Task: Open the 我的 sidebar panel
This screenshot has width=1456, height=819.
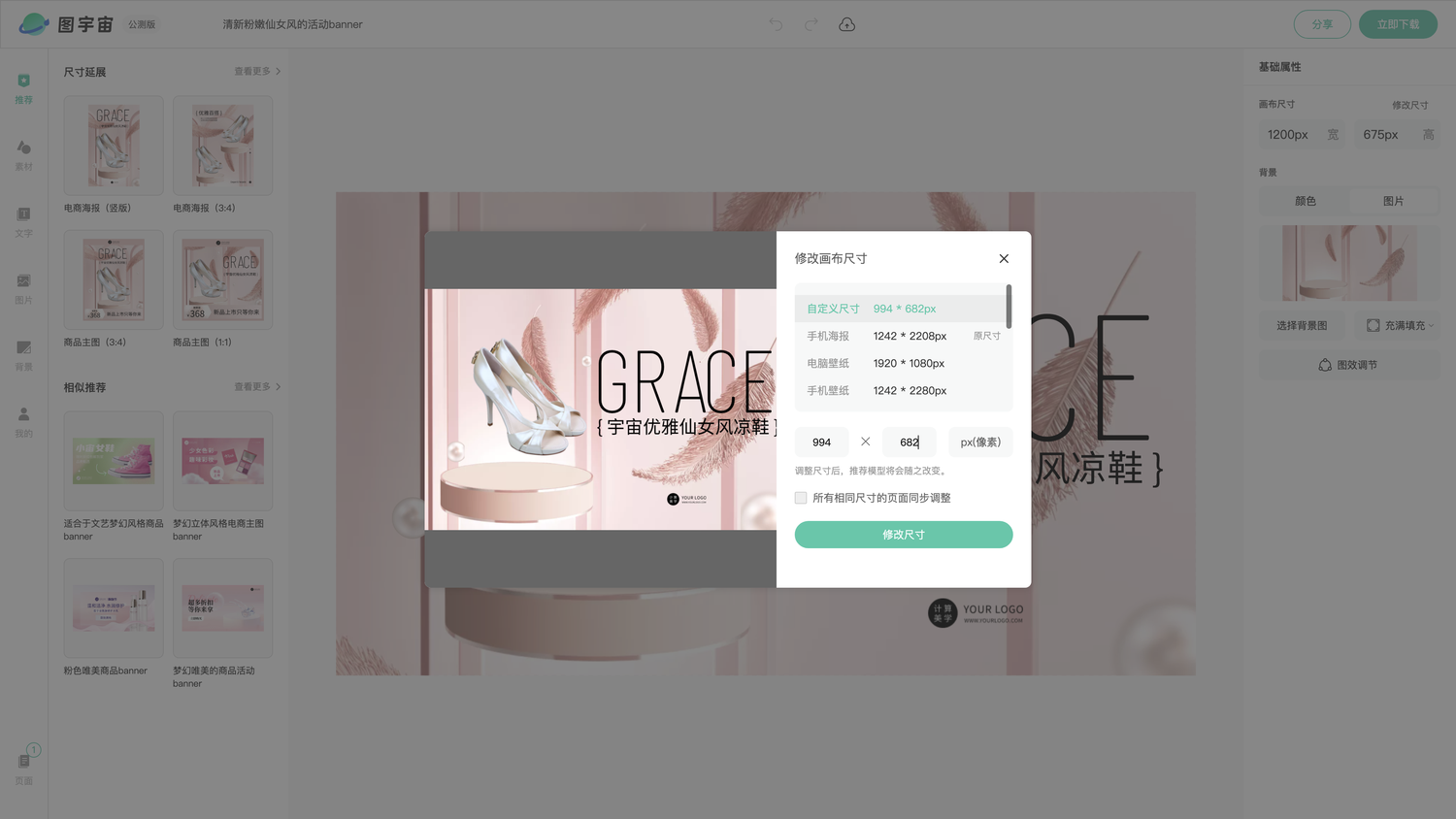Action: (x=24, y=422)
